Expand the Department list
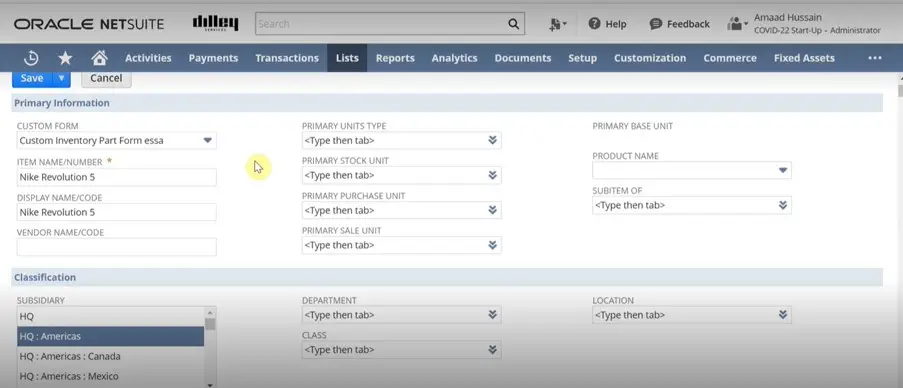 click(x=492, y=315)
